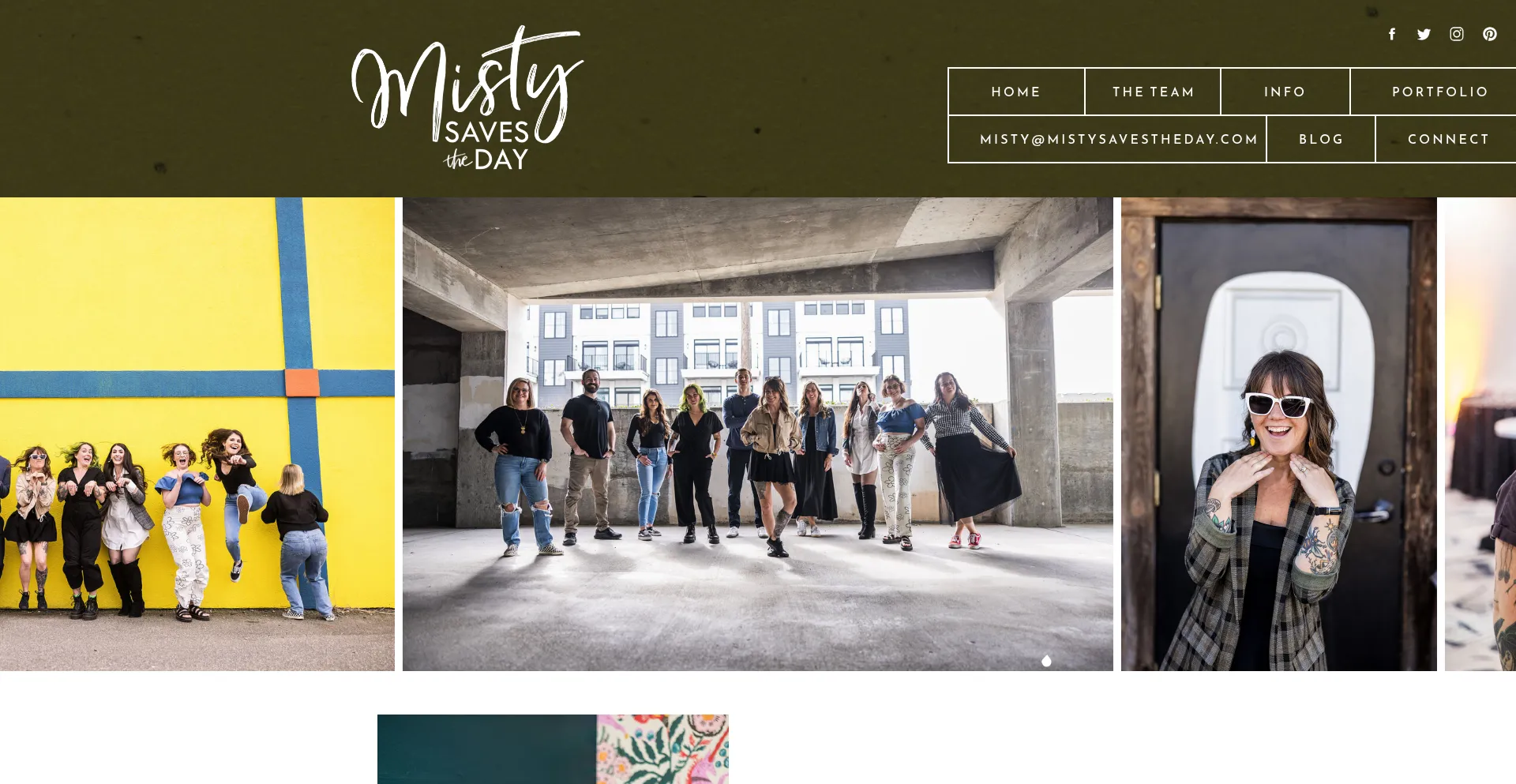This screenshot has height=784, width=1516.
Task: Select the portrait of woman in sunglasses
Action: pyautogui.click(x=1279, y=434)
